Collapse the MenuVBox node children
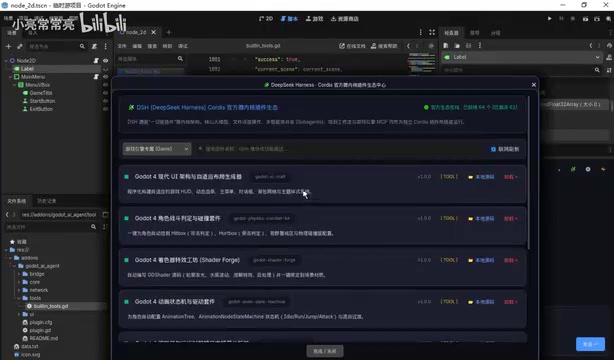 point(15,85)
